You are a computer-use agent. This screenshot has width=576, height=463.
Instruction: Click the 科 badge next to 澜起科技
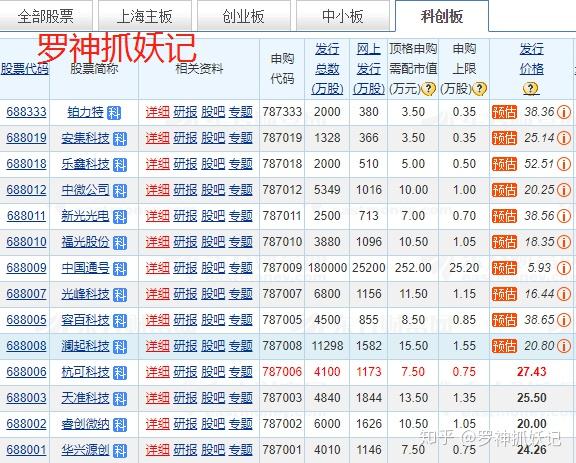[x=120, y=347]
